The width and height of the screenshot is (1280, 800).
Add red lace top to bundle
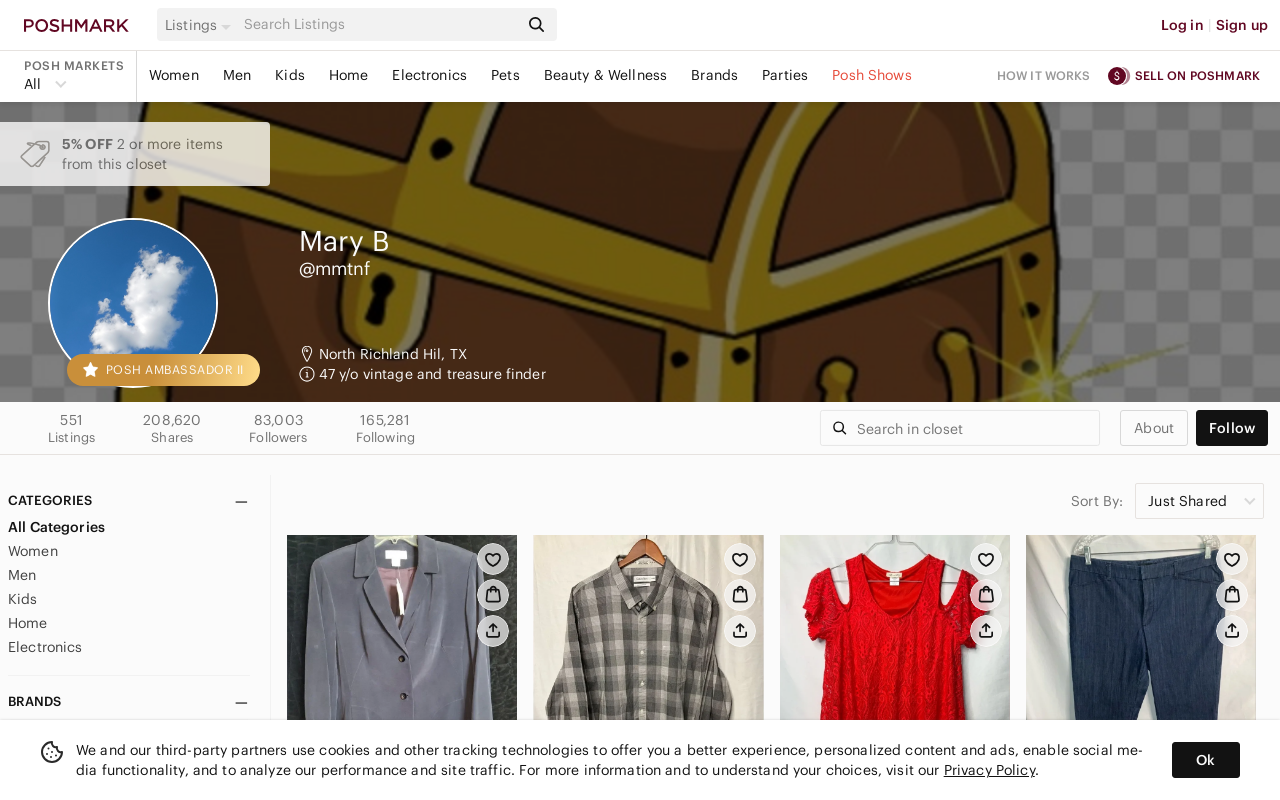click(x=986, y=595)
